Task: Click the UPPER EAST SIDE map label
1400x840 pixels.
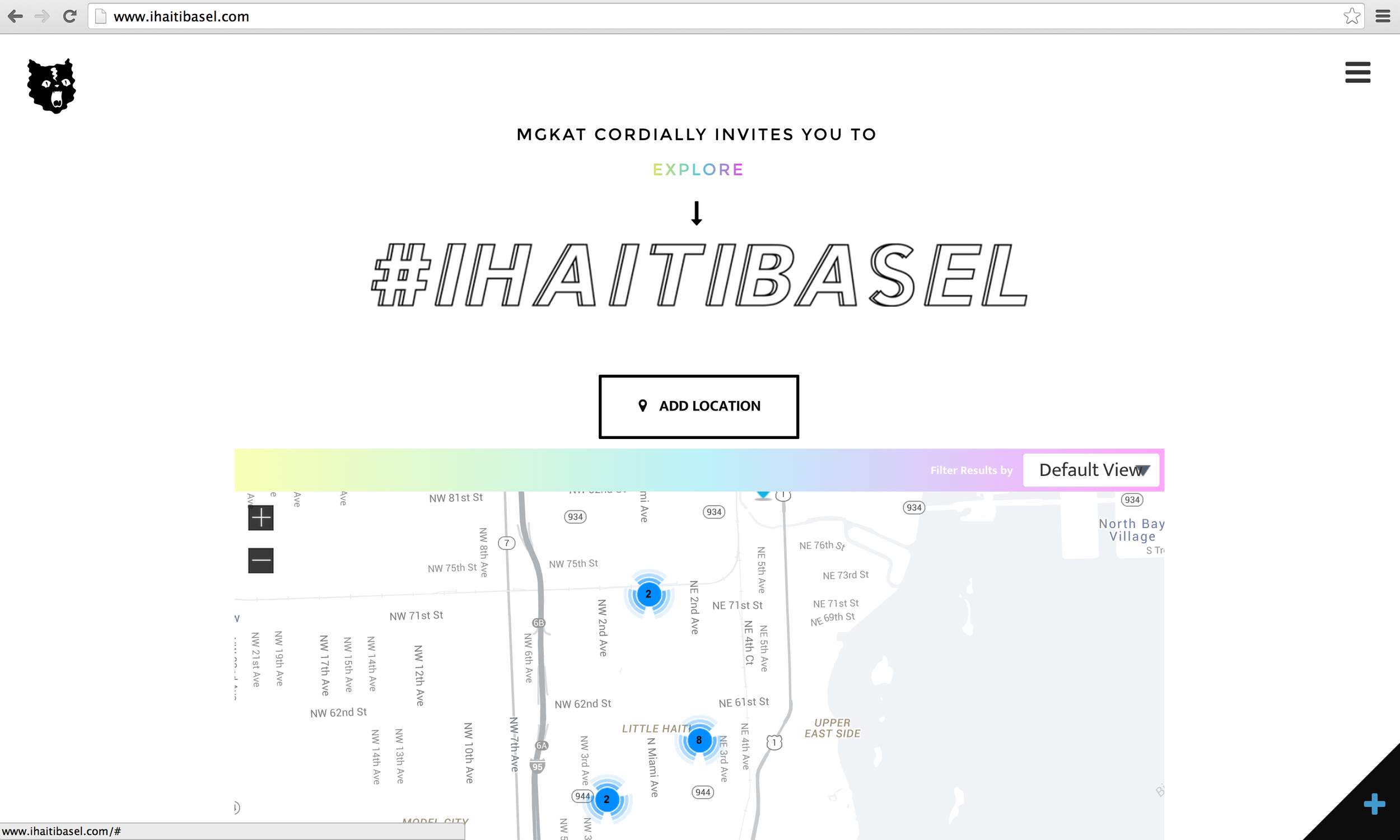Action: coord(832,728)
